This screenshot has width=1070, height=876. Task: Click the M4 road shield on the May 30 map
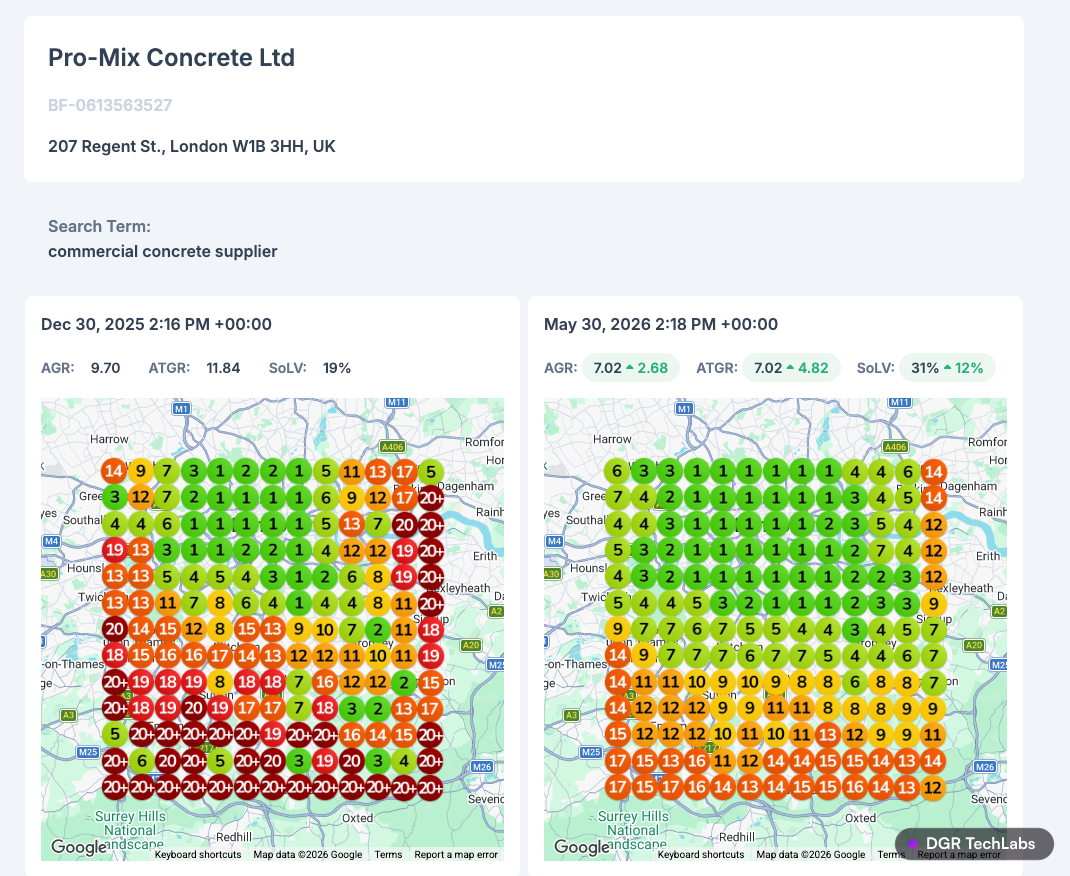point(554,541)
